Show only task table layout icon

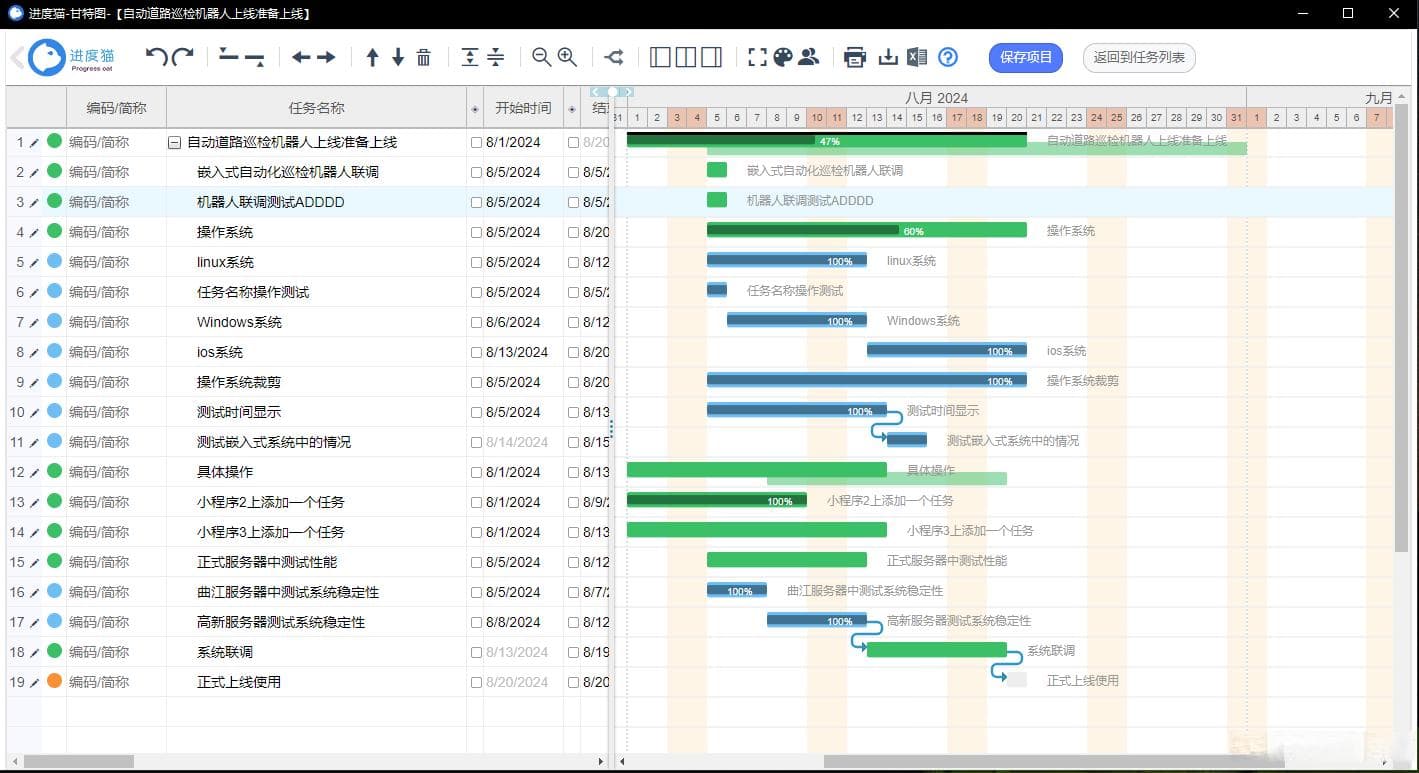[x=660, y=57]
